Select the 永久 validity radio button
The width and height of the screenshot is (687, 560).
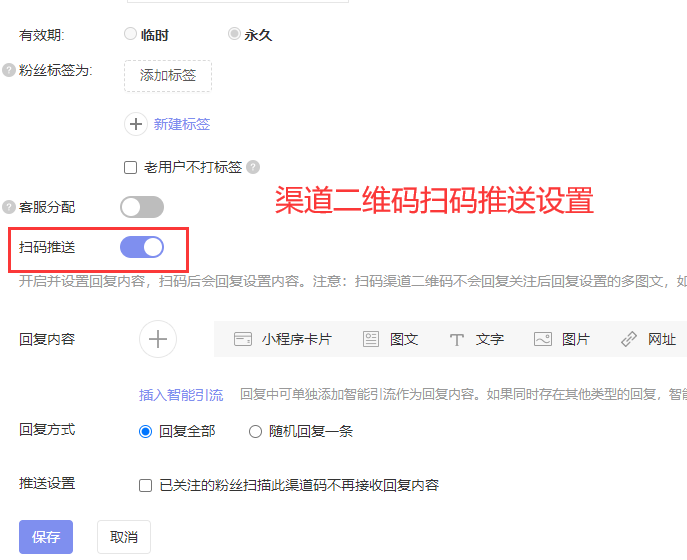(234, 34)
